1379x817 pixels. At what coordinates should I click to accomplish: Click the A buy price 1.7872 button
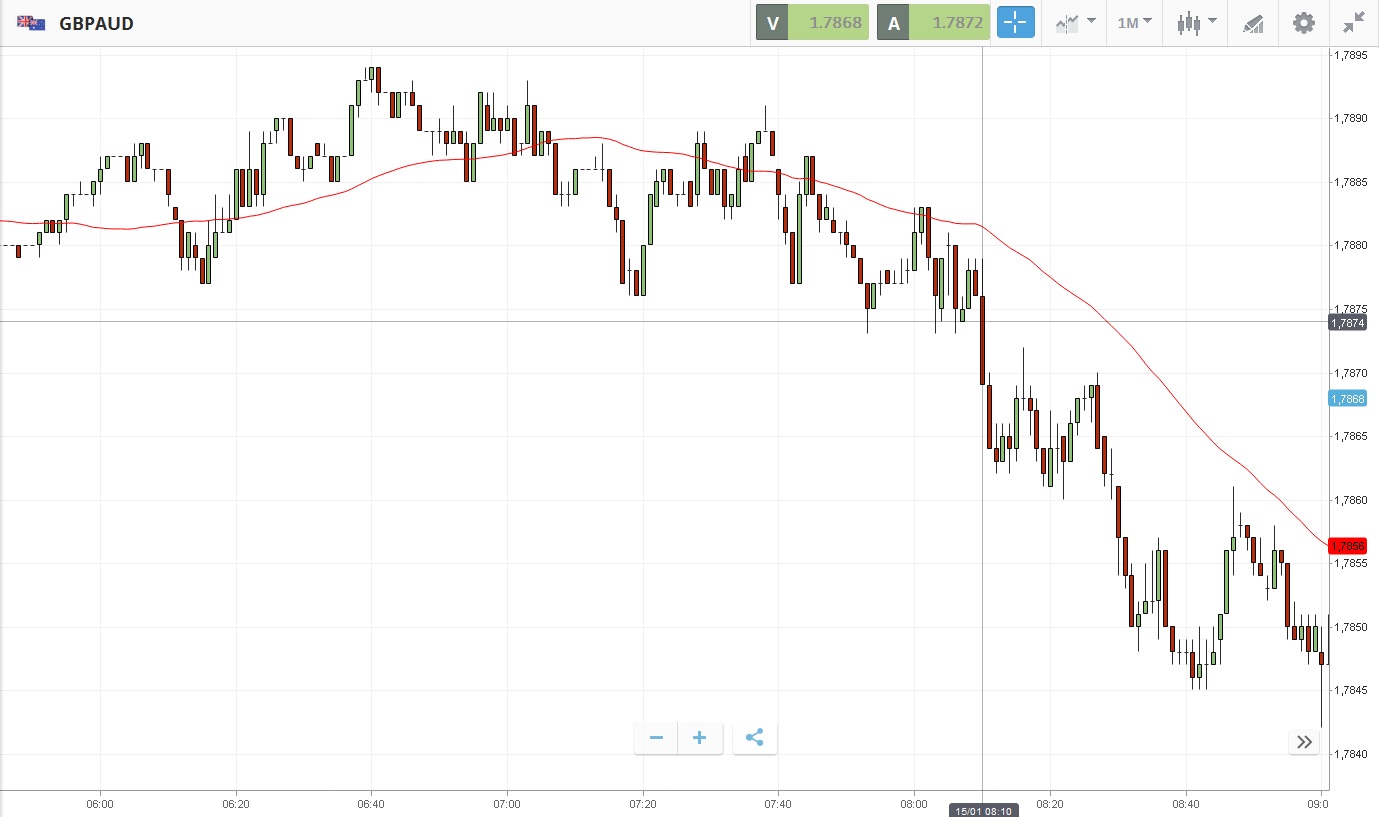[x=933, y=22]
